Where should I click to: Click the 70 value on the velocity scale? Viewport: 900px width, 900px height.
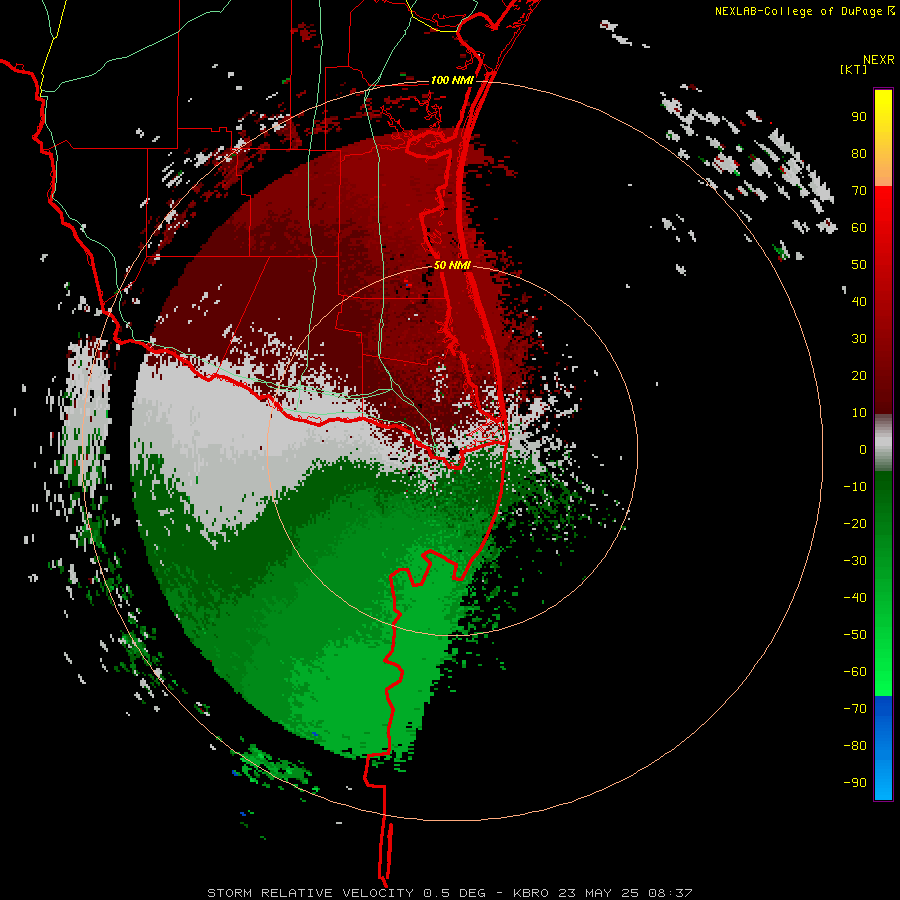coord(859,191)
